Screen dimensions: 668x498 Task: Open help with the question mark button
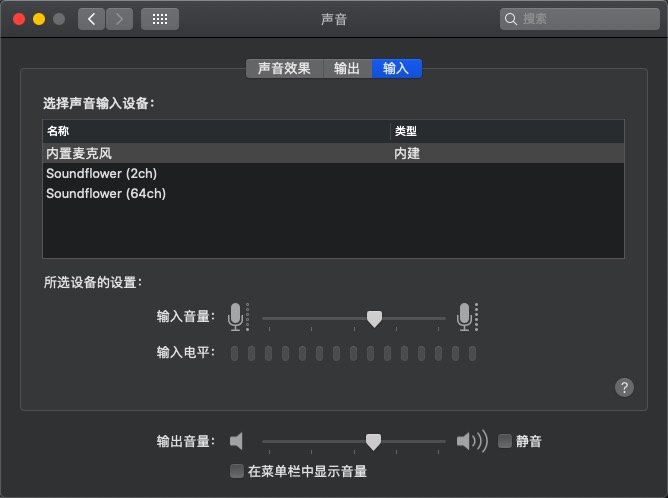(x=624, y=387)
